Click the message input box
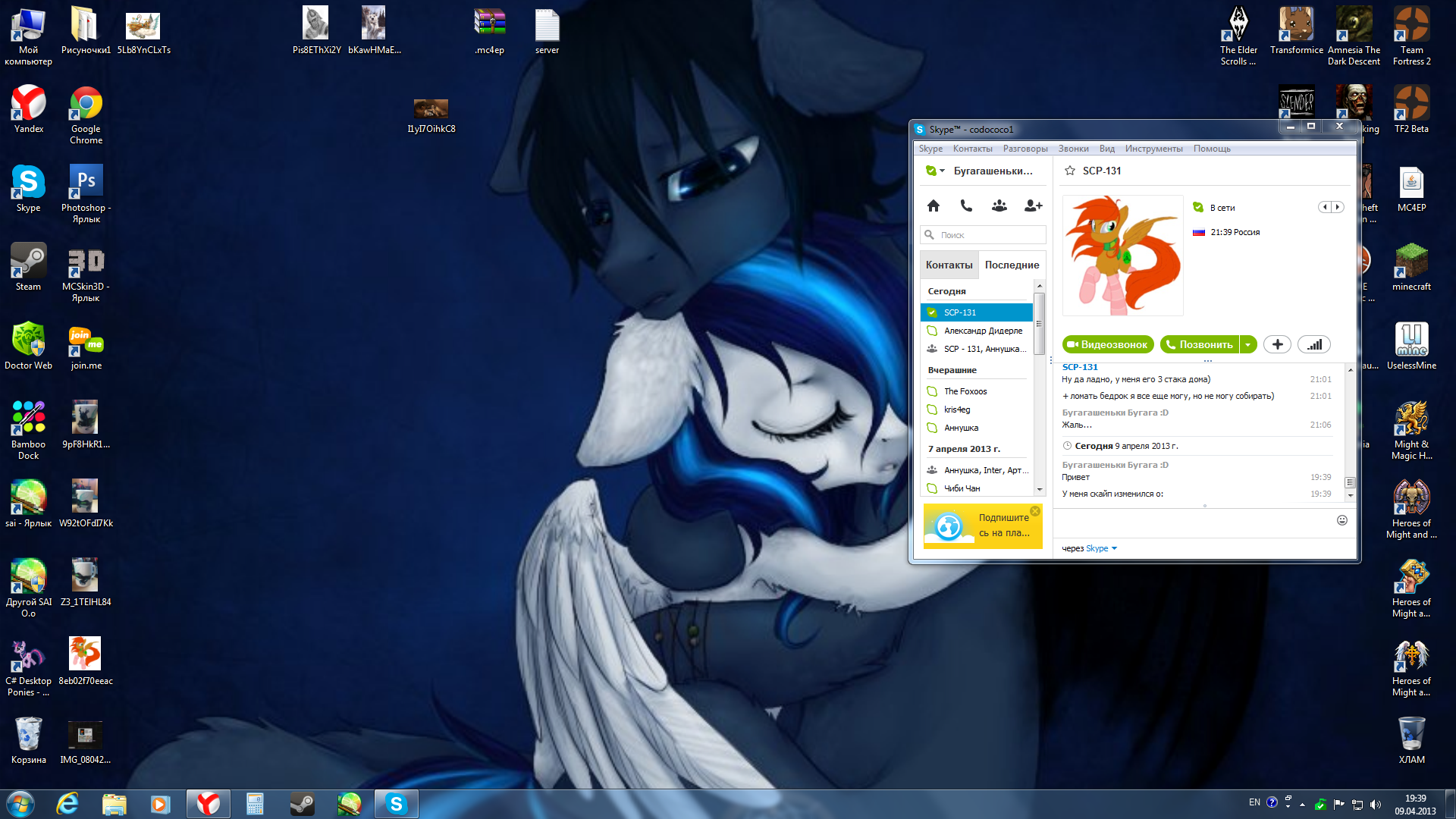 1194,523
